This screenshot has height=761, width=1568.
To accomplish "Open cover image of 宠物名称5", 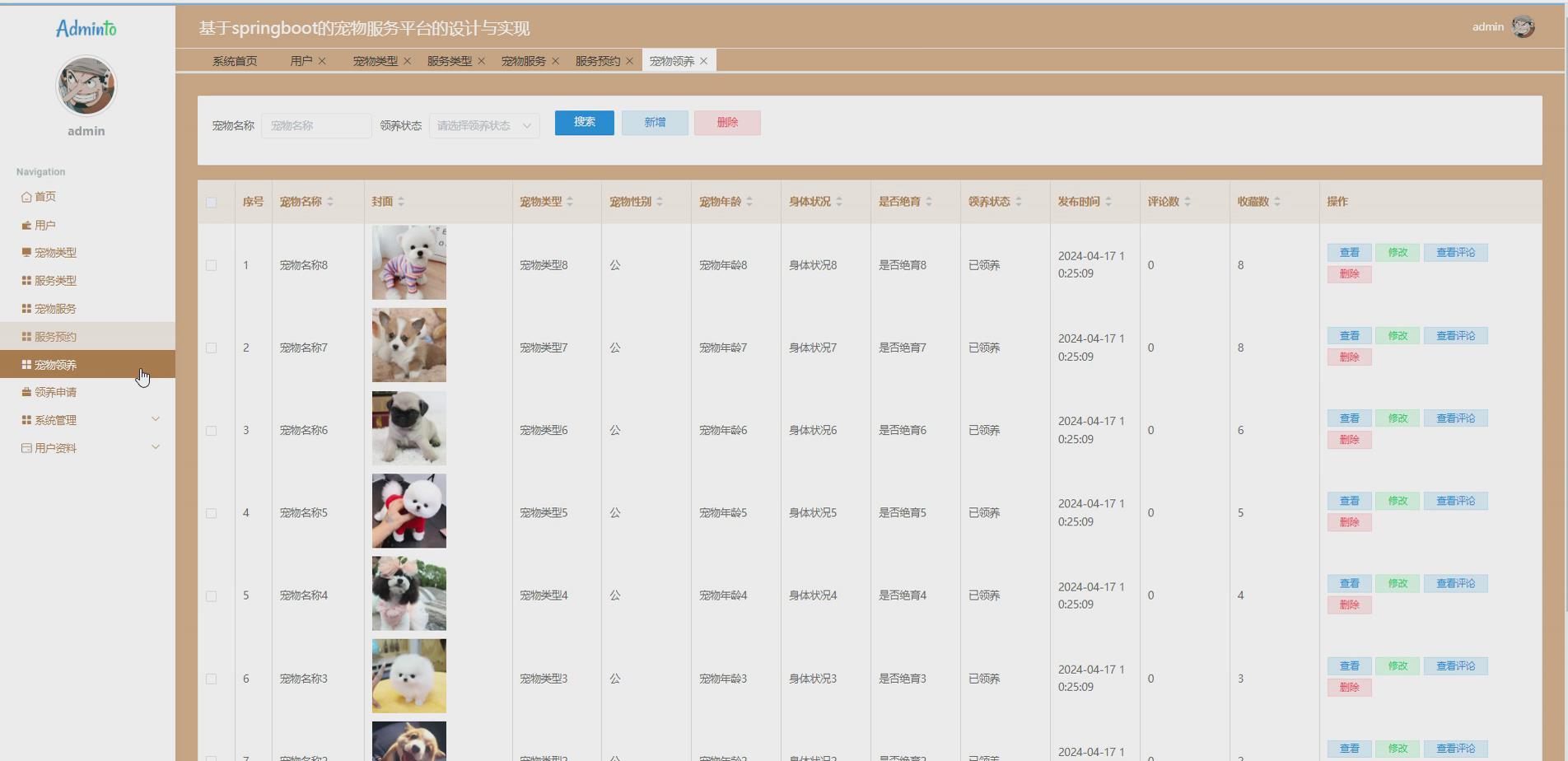I will click(x=409, y=511).
